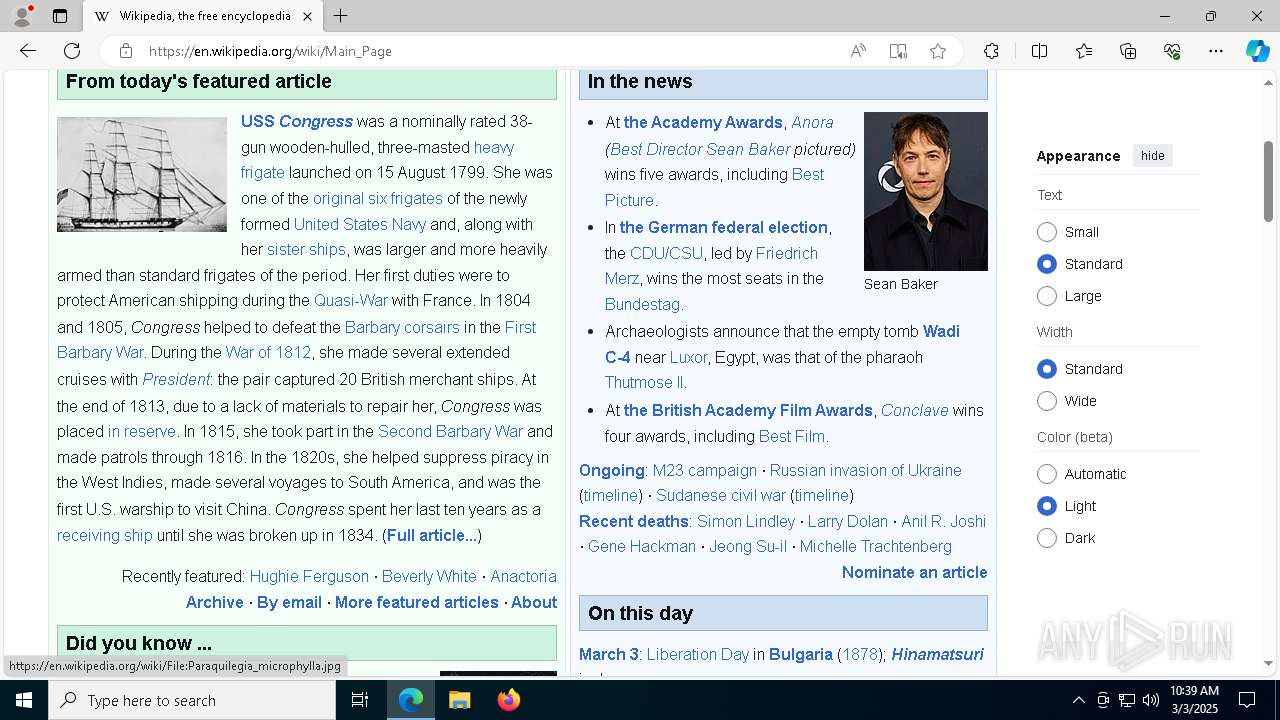The height and width of the screenshot is (720, 1280).
Task: Open the M23 campaign link
Action: point(705,470)
